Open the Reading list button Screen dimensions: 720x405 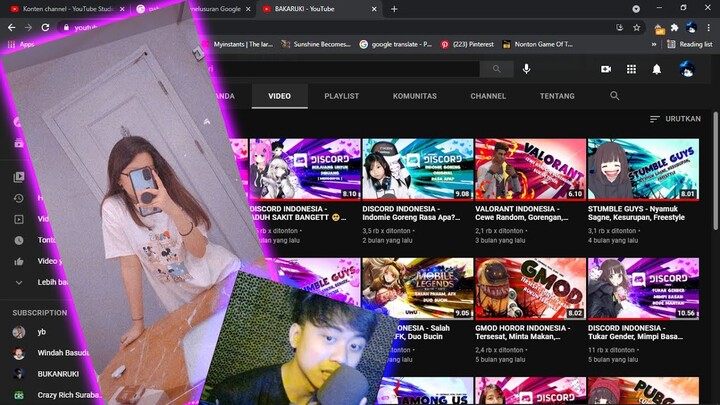tap(689, 44)
